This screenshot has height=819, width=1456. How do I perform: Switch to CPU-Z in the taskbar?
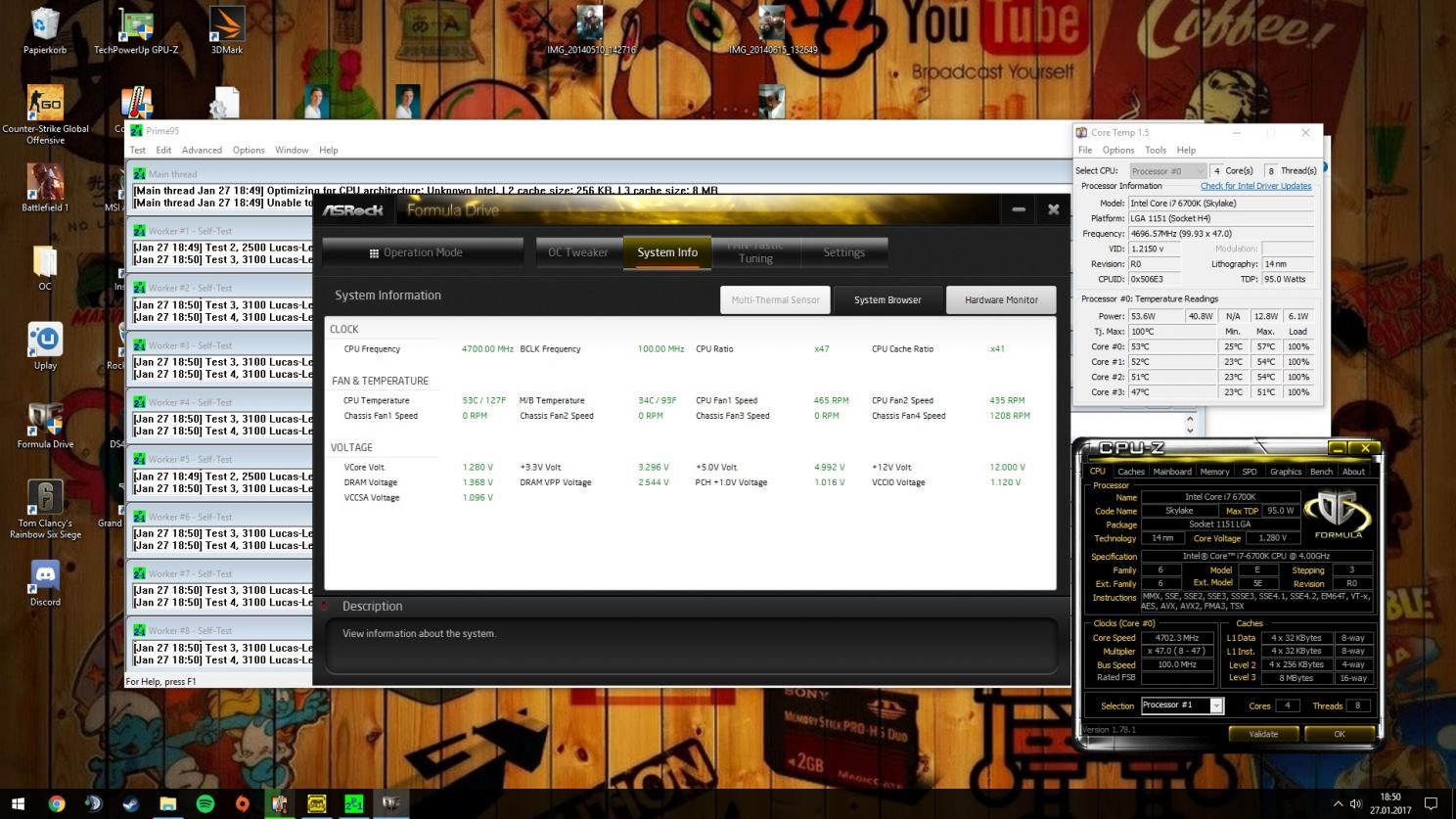click(317, 803)
